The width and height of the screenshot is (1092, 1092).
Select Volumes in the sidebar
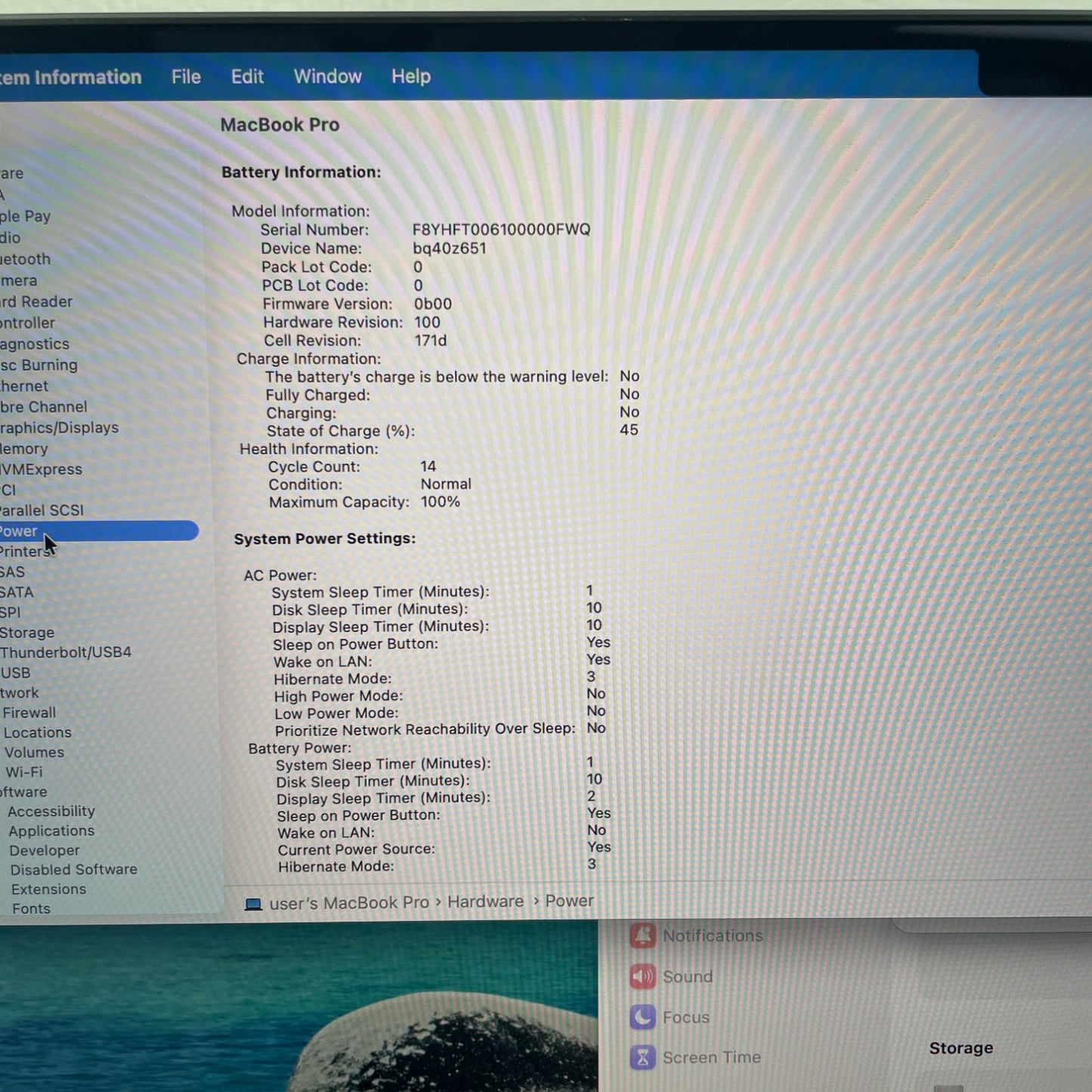point(34,753)
